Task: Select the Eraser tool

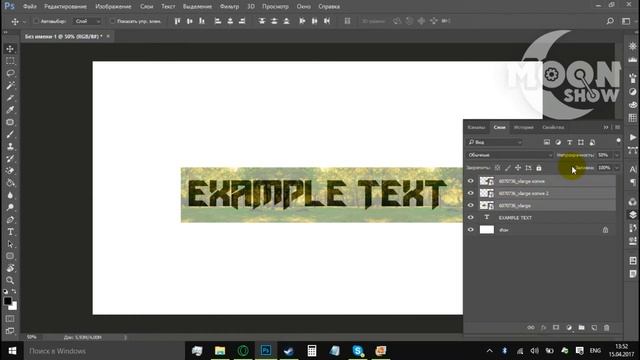Action: click(x=10, y=171)
